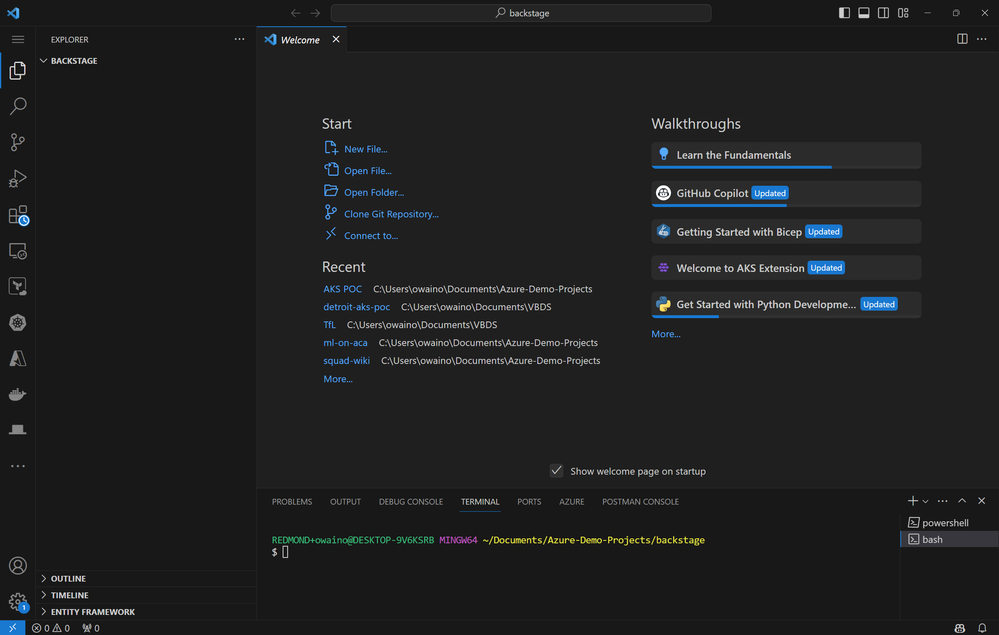The width and height of the screenshot is (999, 635).
Task: Open the Search view icon
Action: [17, 106]
